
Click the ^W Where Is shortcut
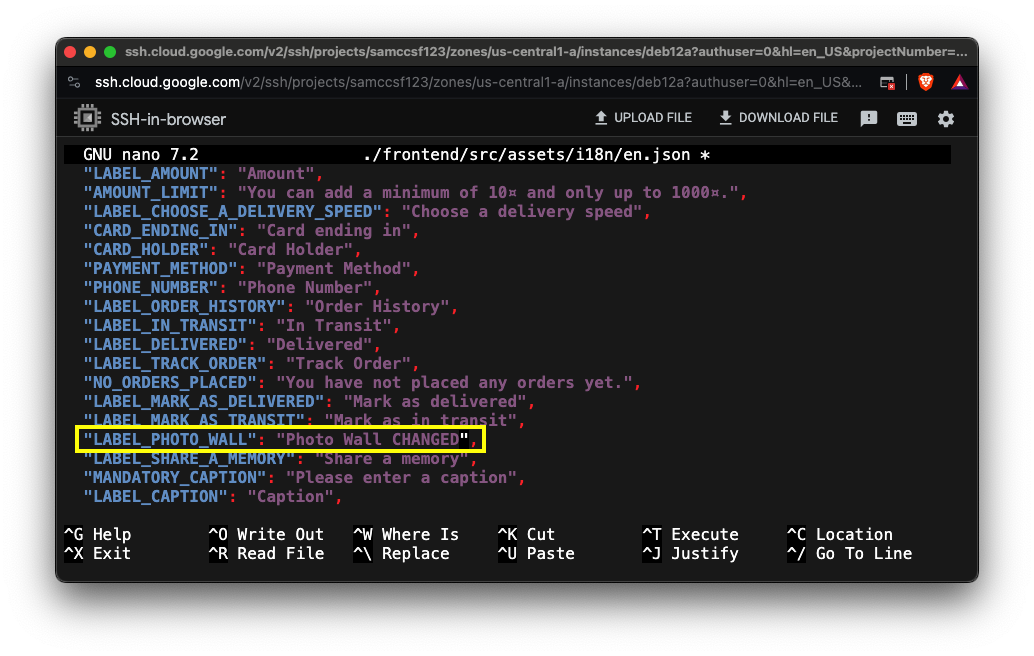(x=406, y=535)
